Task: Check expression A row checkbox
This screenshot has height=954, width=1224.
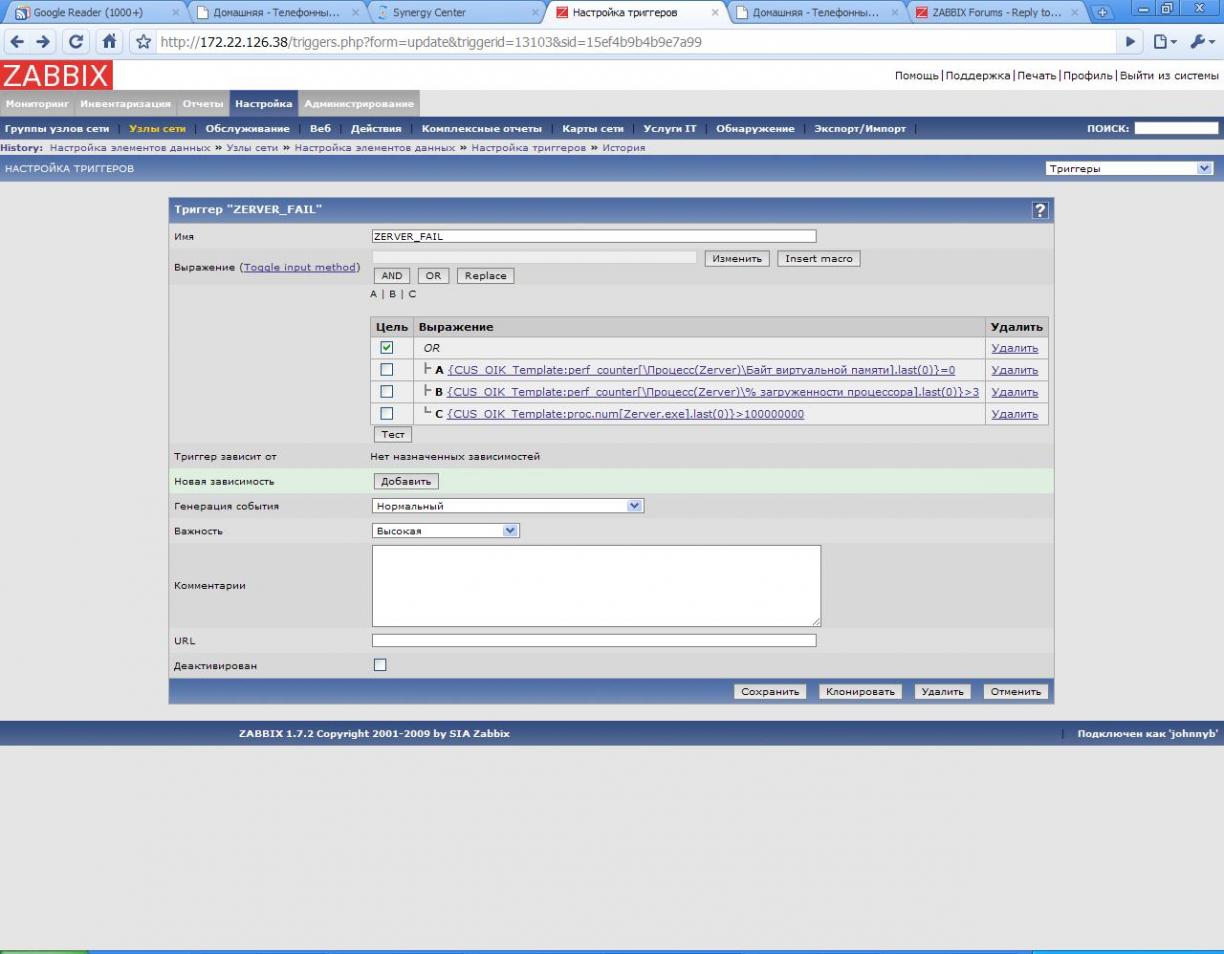Action: [387, 370]
